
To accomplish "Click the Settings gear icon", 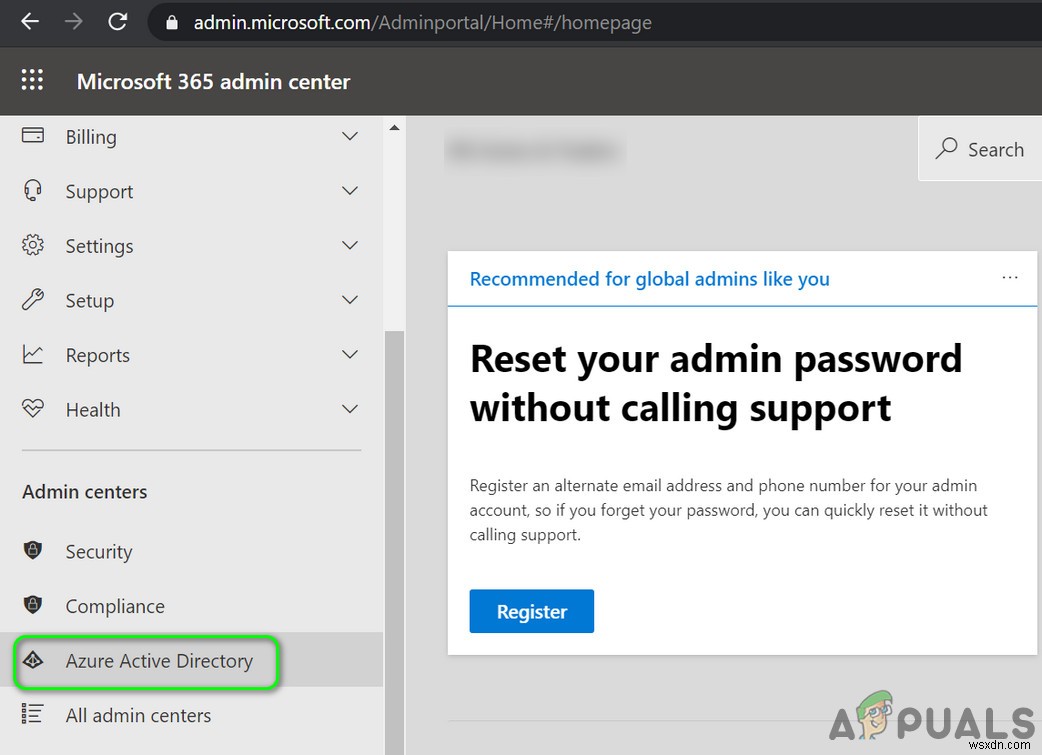I will pyautogui.click(x=33, y=245).
